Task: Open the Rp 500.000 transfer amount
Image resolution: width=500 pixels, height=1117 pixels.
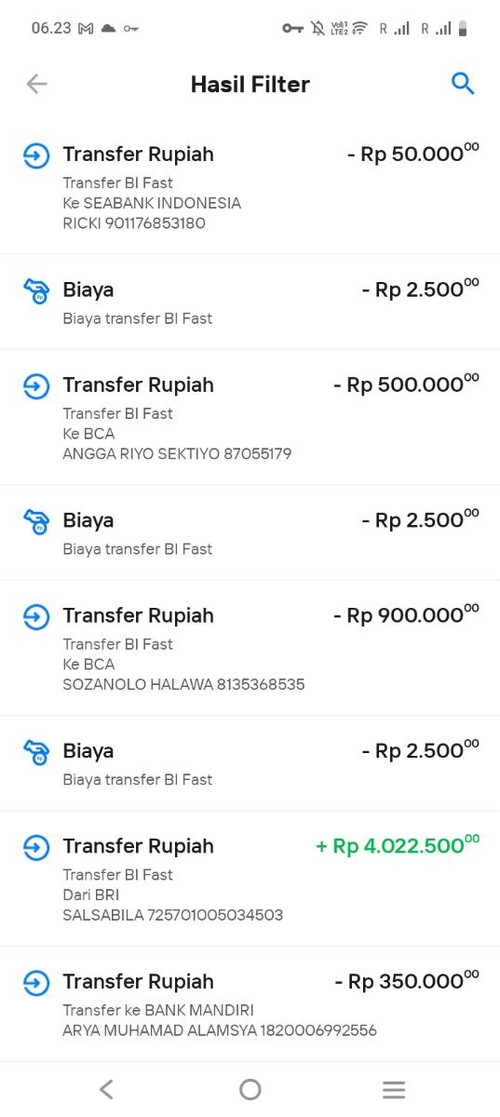Action: [x=406, y=385]
